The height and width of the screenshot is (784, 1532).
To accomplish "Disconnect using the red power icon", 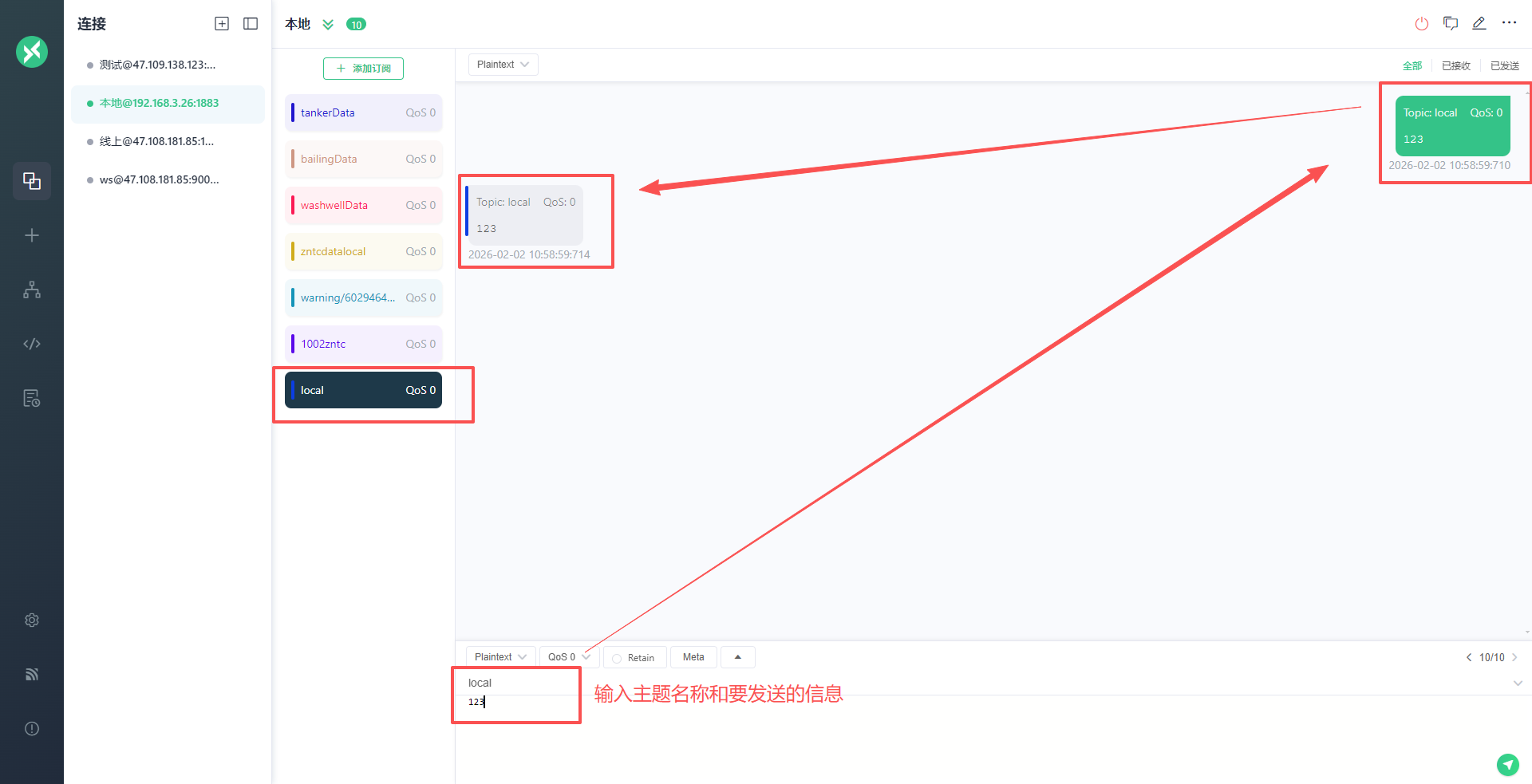I will (x=1422, y=24).
